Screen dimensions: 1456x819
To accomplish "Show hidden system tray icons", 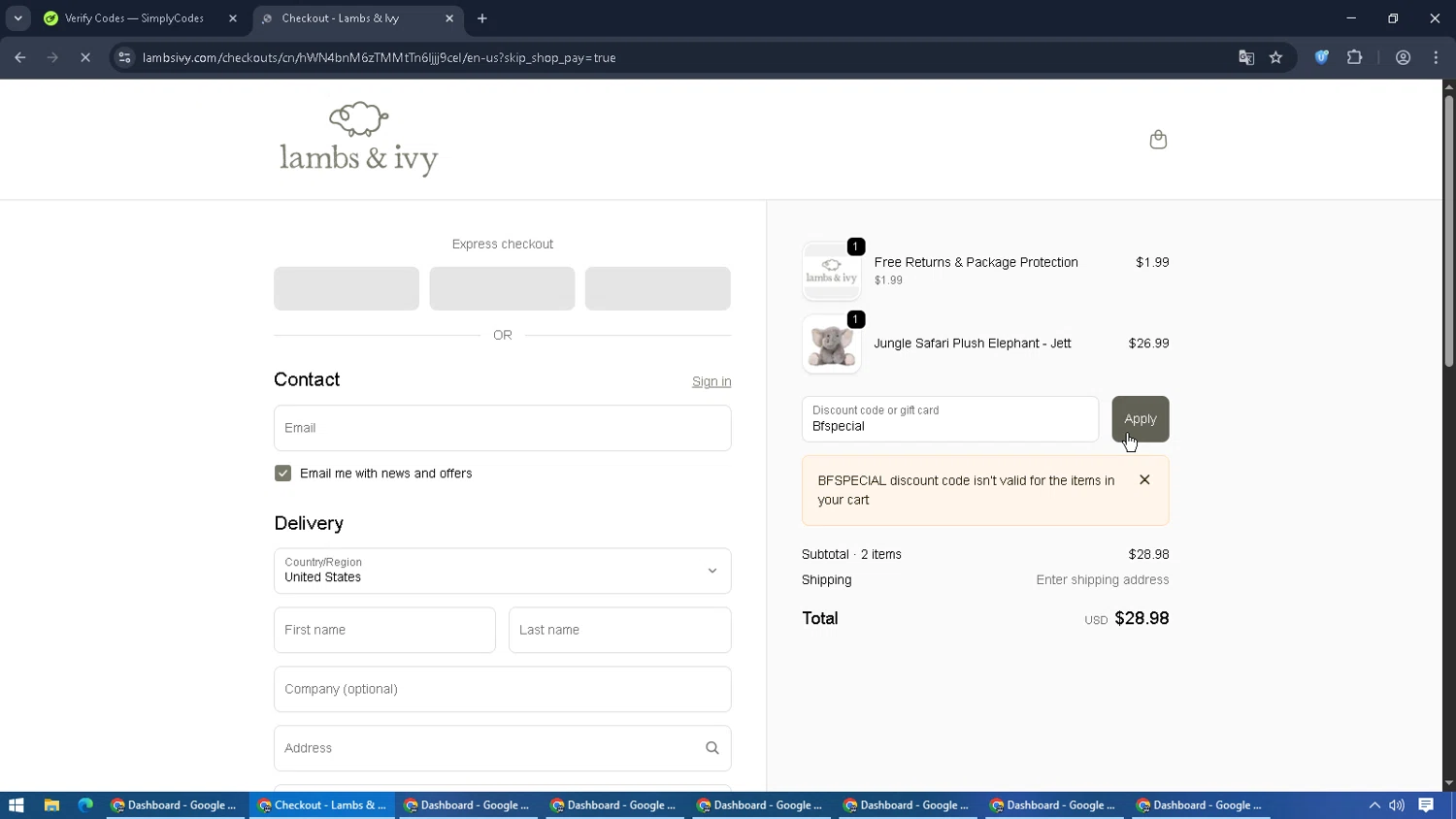I will tap(1374, 805).
